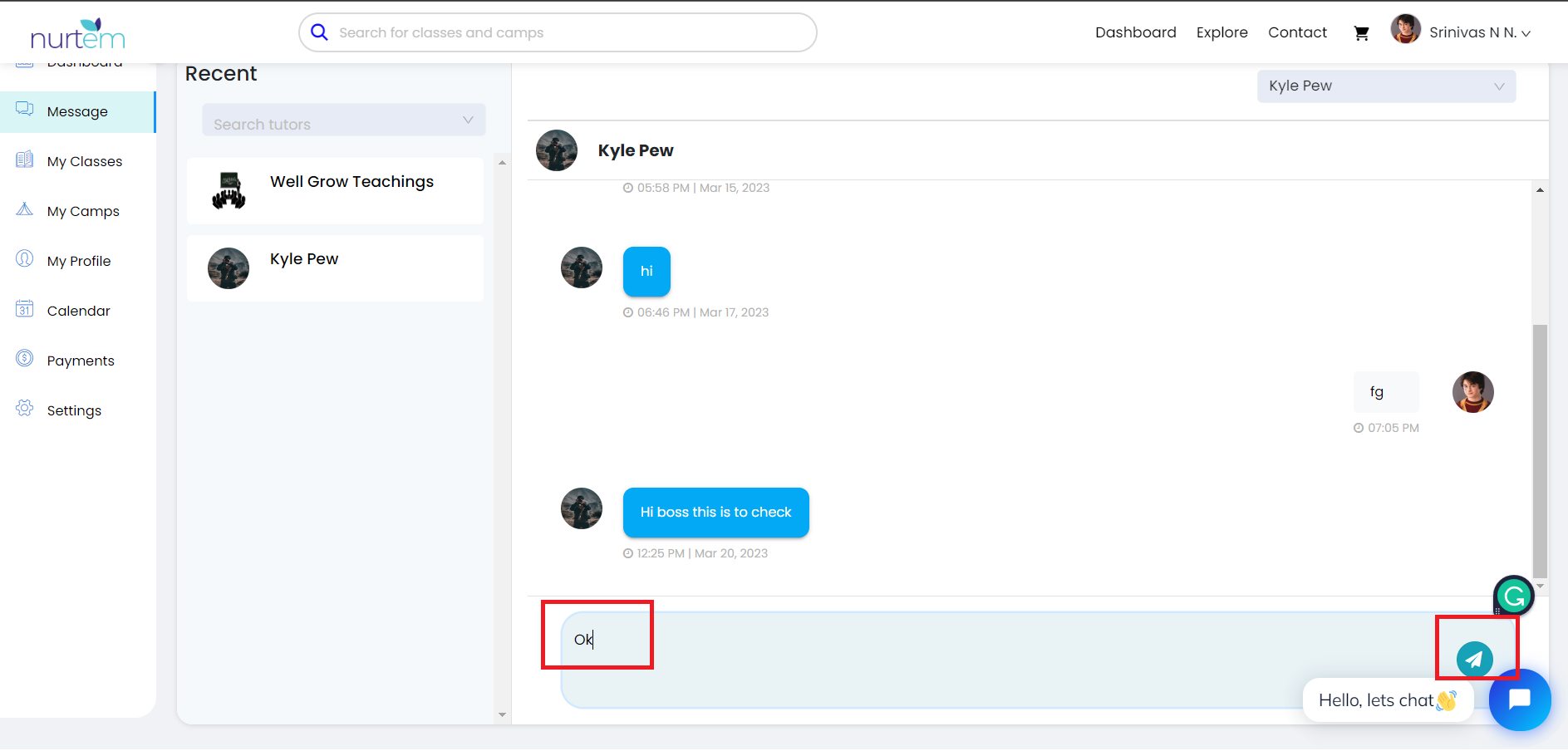Expand the Search tutors dropdown

point(343,121)
